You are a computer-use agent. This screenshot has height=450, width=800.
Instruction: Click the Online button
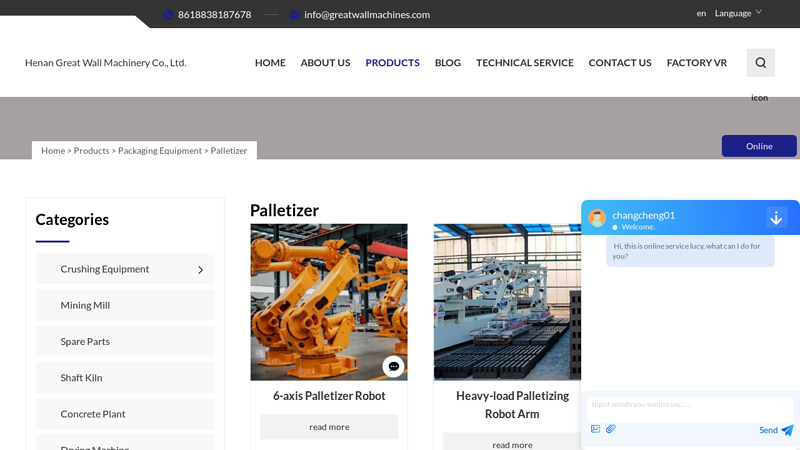(x=759, y=146)
